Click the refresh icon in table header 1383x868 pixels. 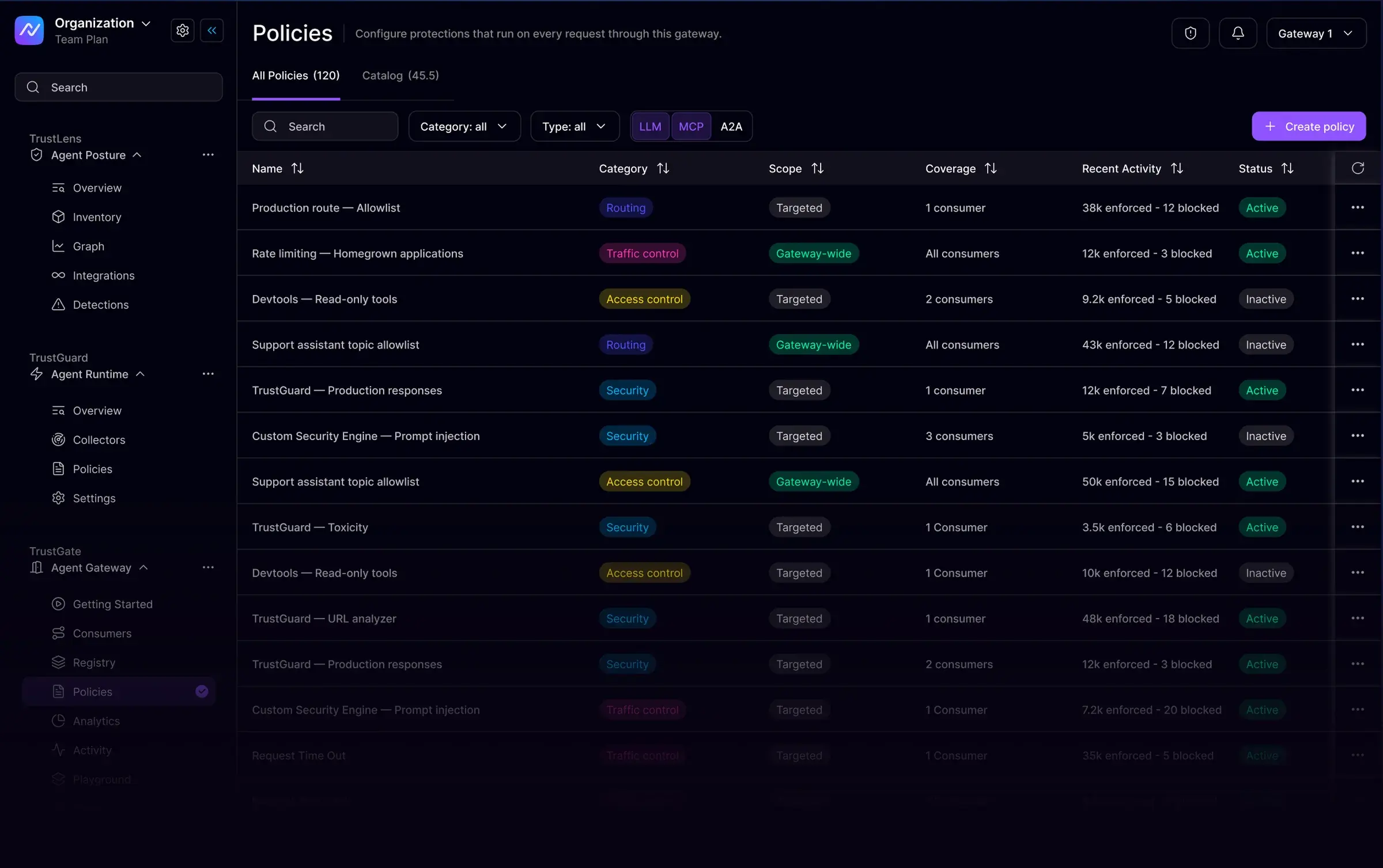pyautogui.click(x=1358, y=168)
